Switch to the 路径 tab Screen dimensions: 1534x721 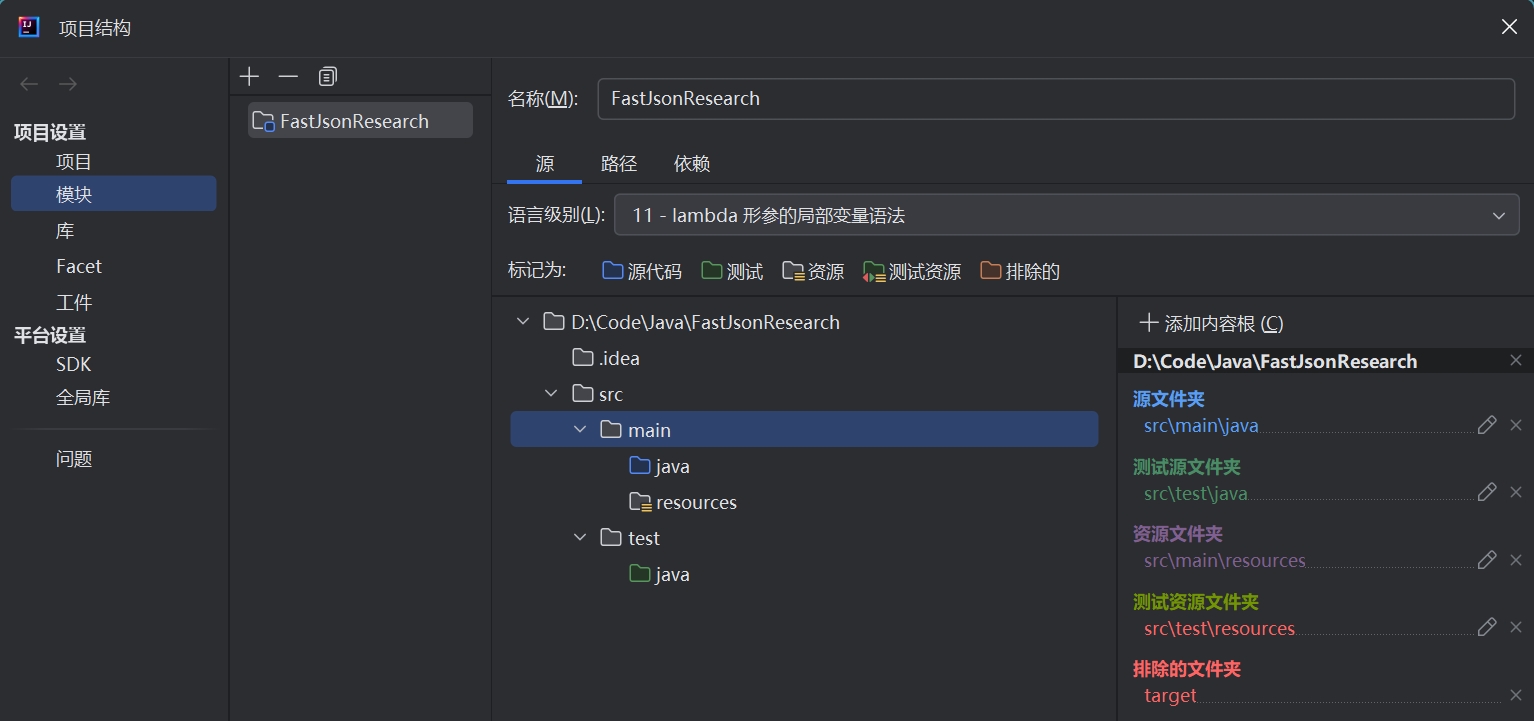619,164
